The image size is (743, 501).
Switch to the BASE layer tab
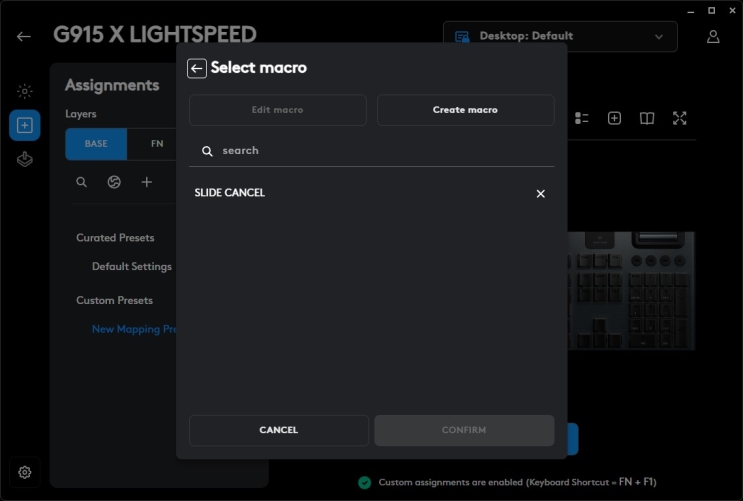coord(96,144)
